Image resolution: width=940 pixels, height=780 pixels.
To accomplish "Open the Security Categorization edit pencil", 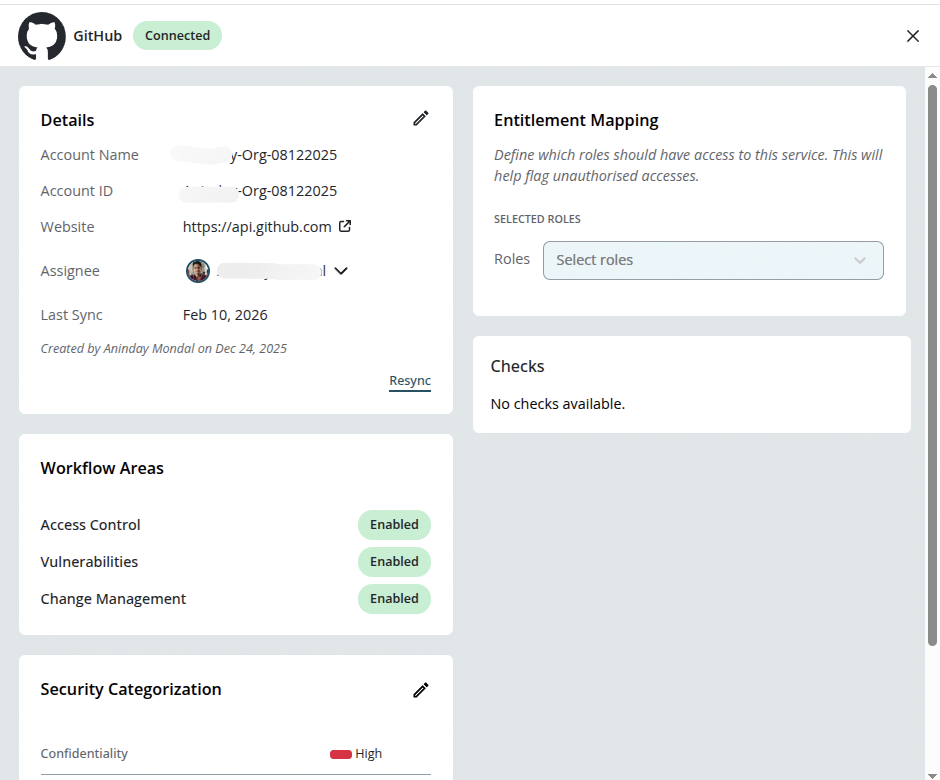I will point(420,690).
